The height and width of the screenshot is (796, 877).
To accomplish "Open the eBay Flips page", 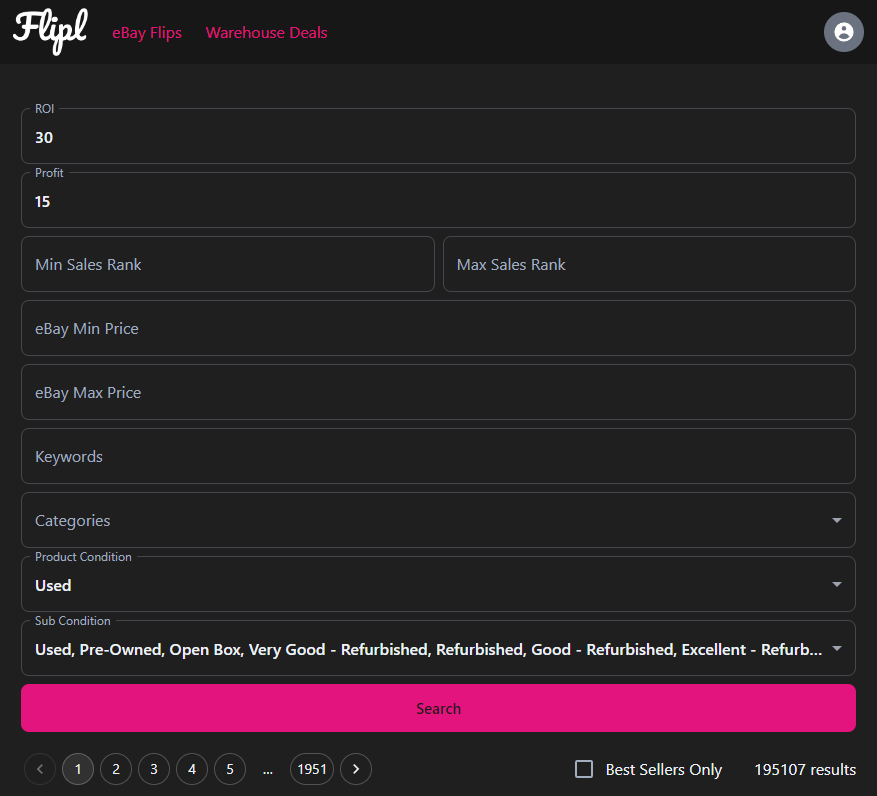I will 147,32.
